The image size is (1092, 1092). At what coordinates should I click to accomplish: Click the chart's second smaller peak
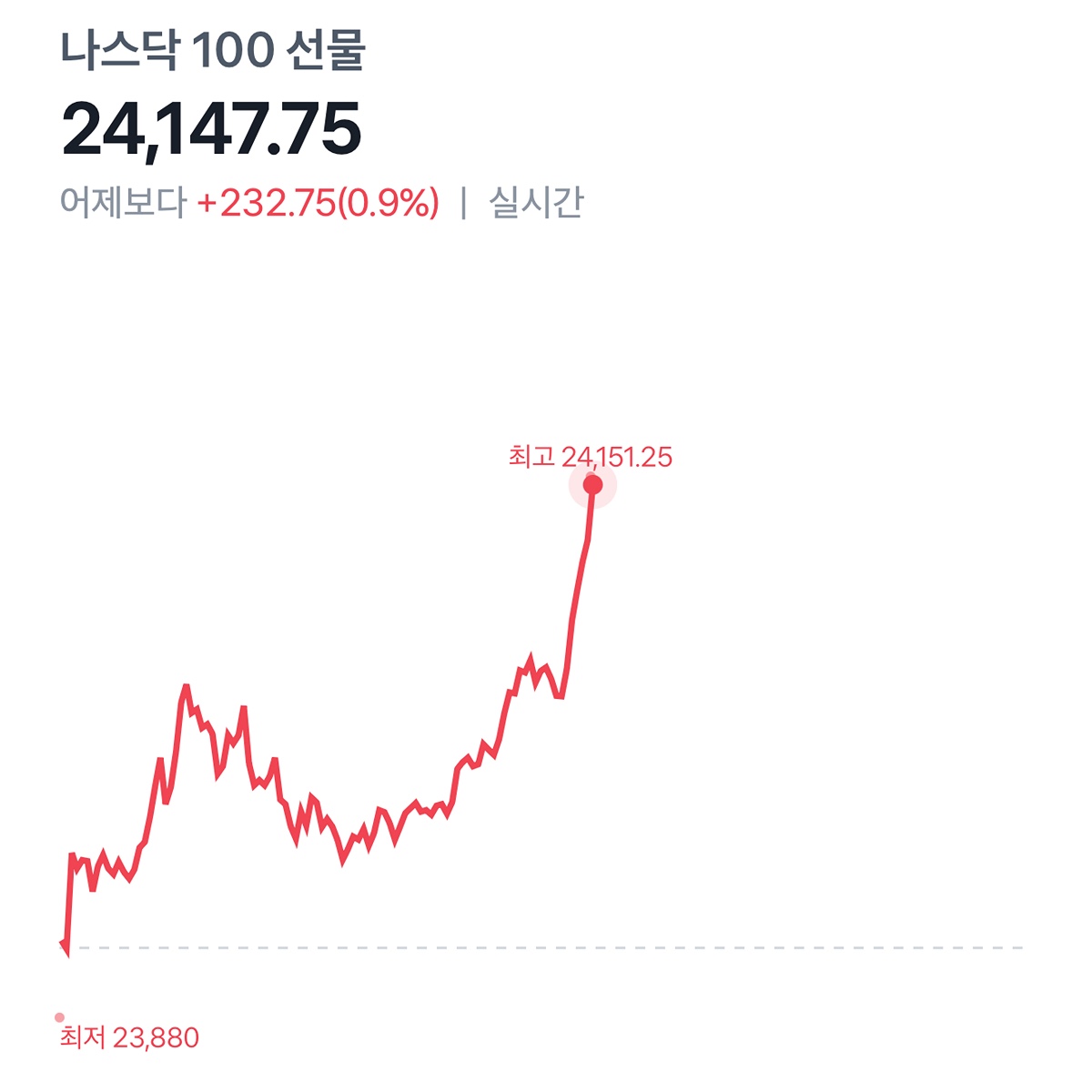pyautogui.click(x=243, y=709)
